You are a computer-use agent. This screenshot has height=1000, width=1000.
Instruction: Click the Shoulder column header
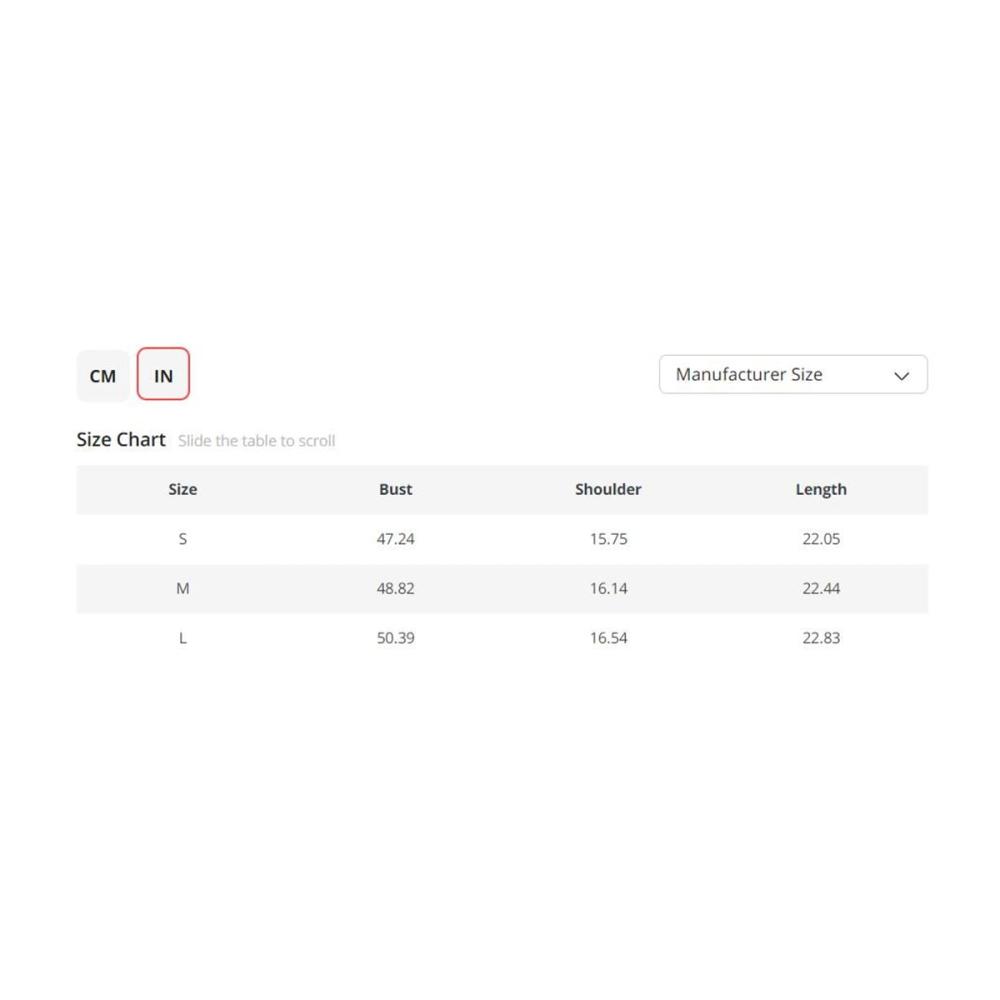pyautogui.click(x=608, y=489)
